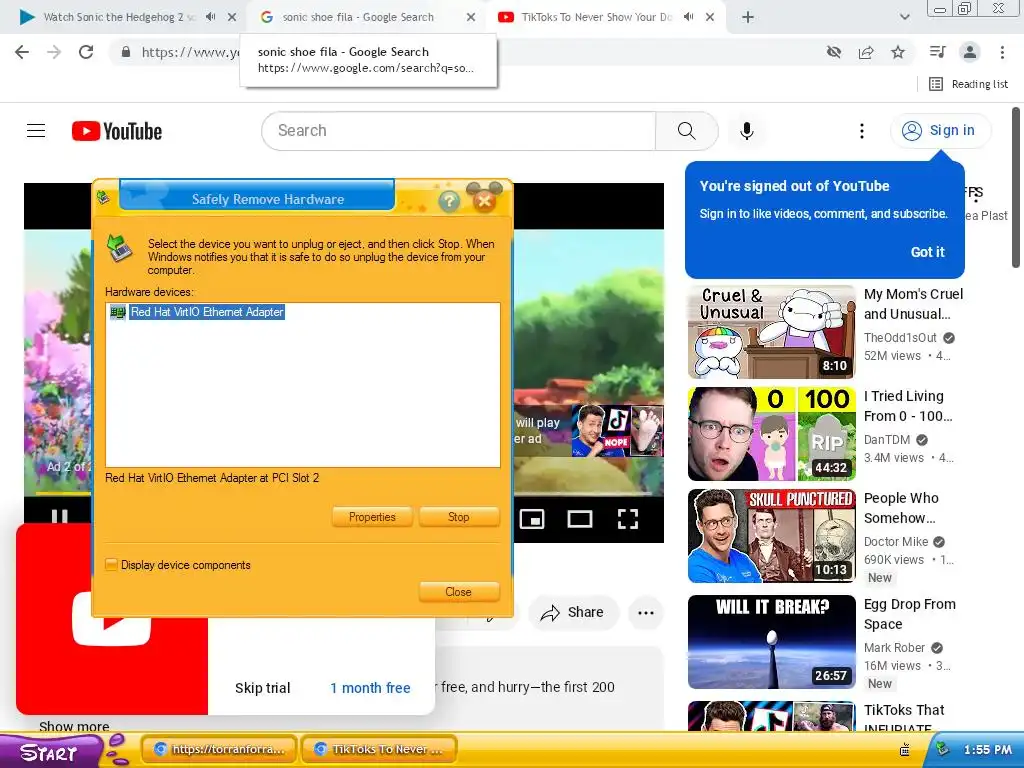Click People Who Somehow video title
This screenshot has width=1024, height=768.
(901, 507)
